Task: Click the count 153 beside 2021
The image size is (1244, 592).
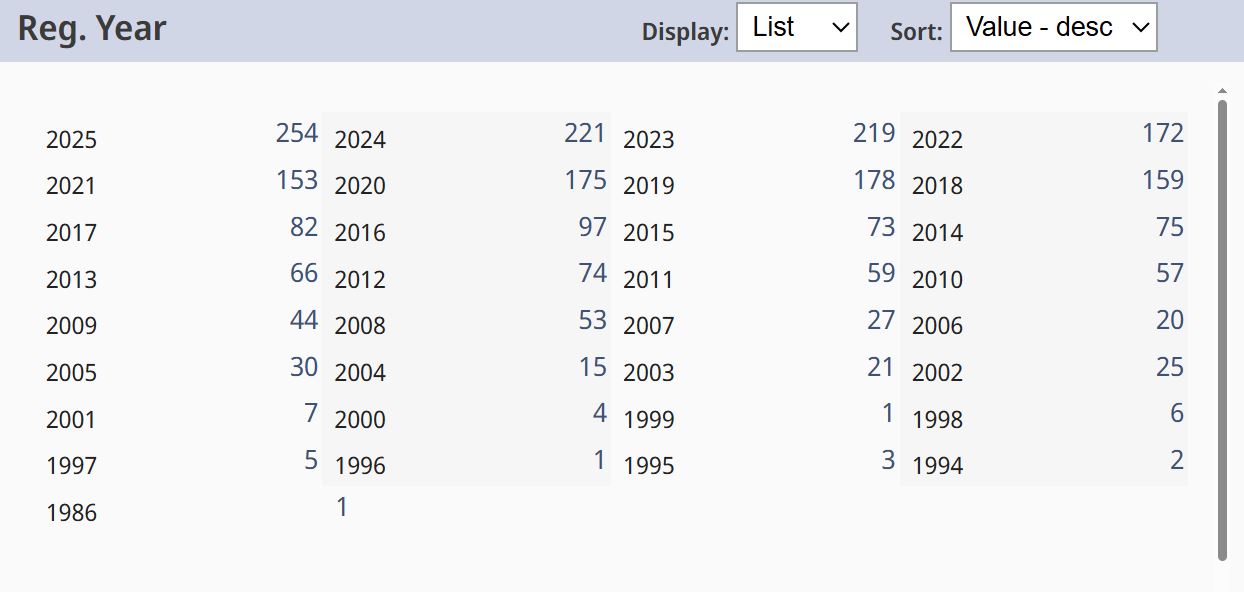Action: pos(297,180)
